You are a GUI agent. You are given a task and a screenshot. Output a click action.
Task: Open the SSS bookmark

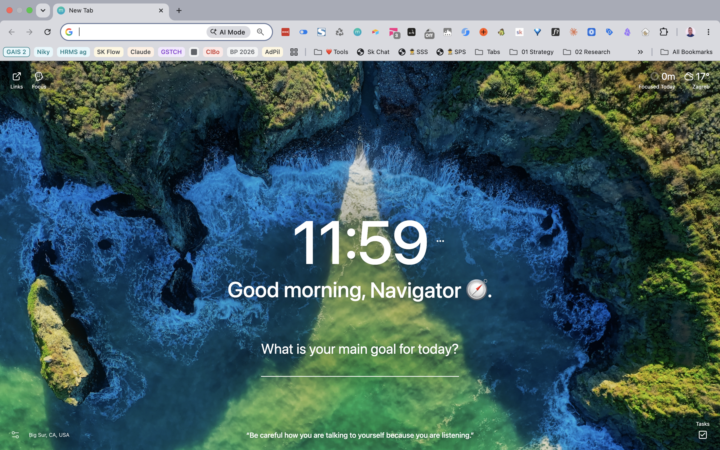(413, 52)
